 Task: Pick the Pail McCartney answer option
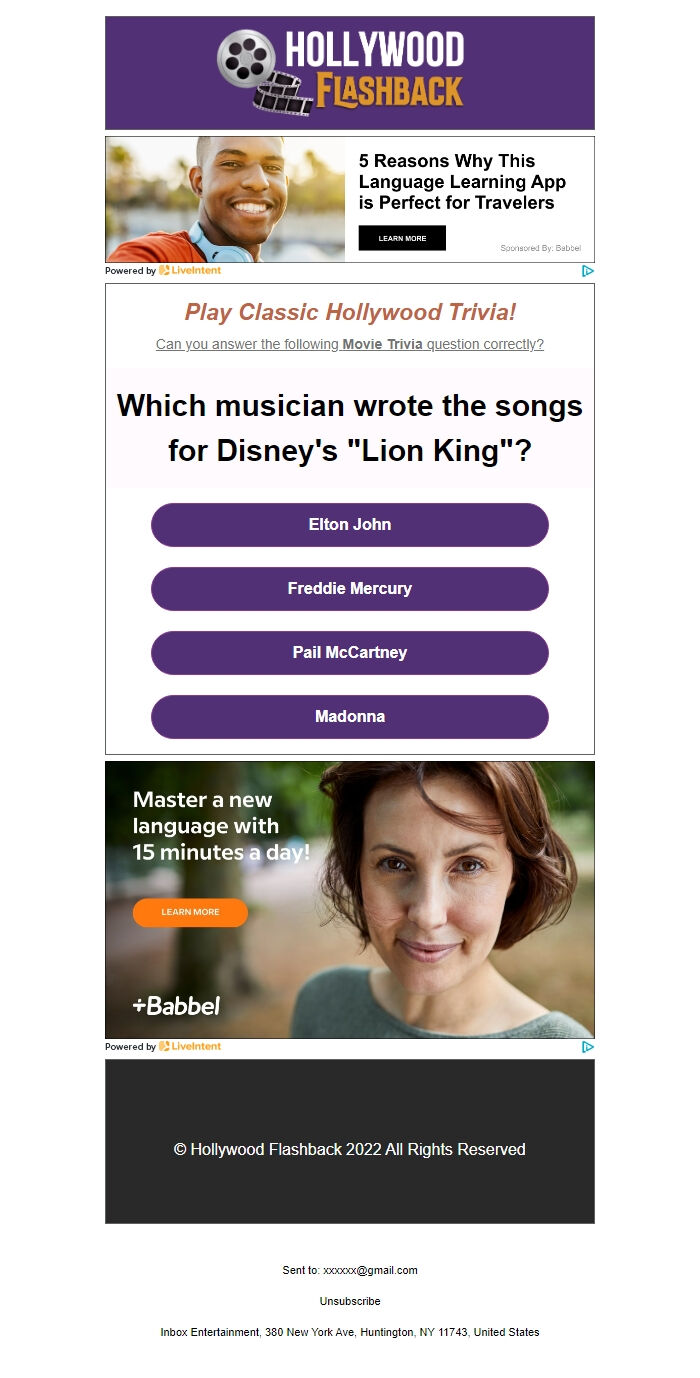(x=350, y=653)
